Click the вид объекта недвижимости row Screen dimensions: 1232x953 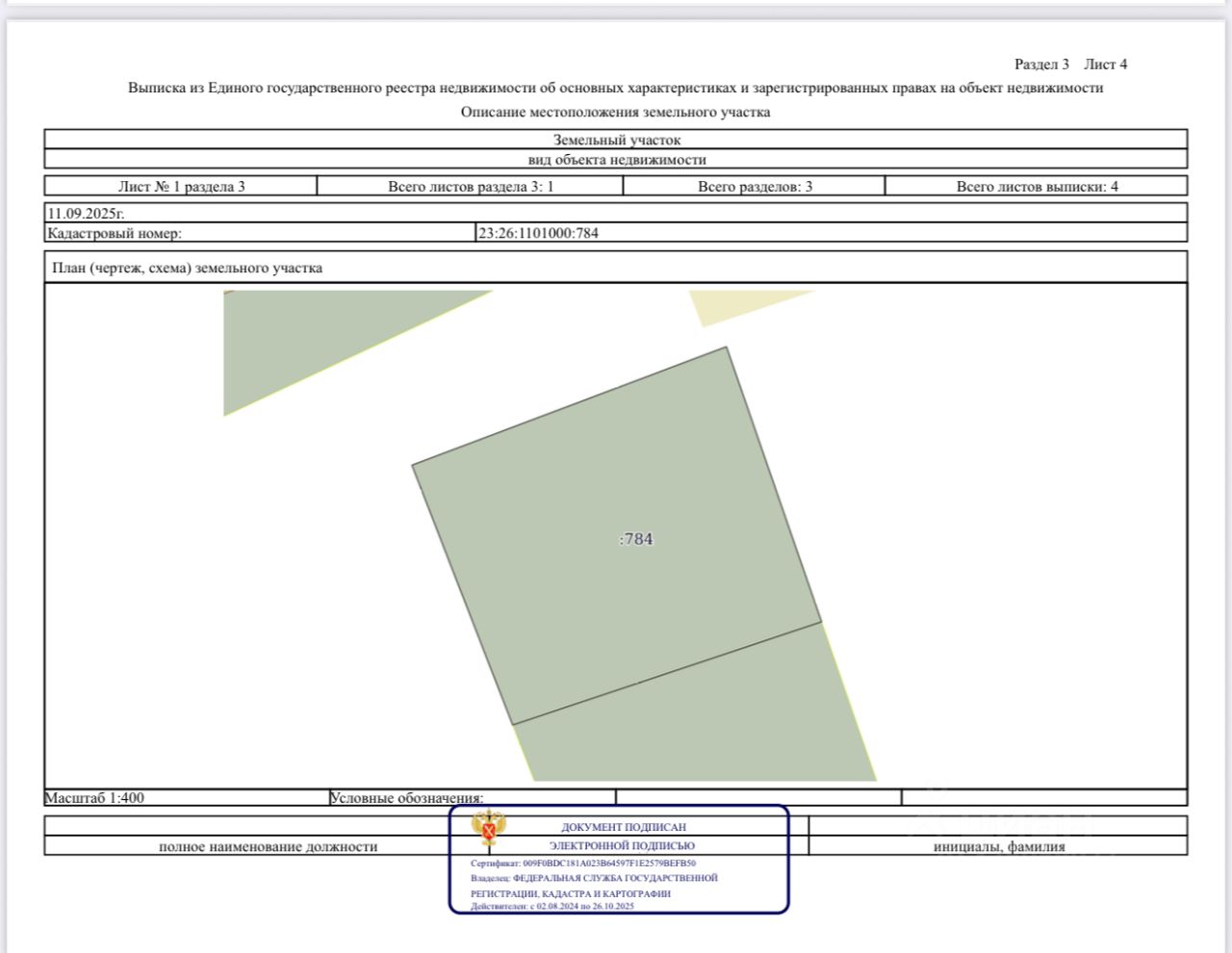(616, 160)
